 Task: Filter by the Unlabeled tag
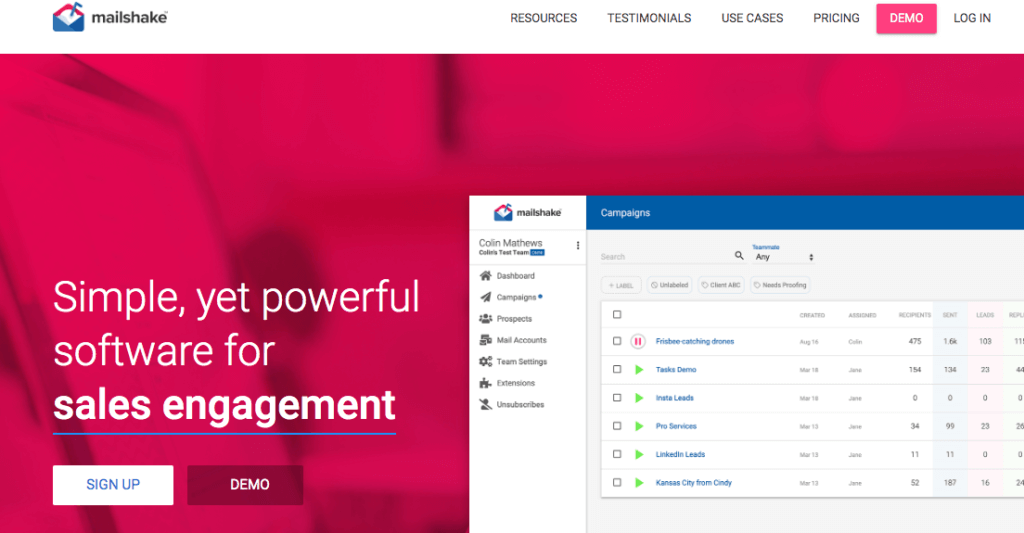[669, 285]
